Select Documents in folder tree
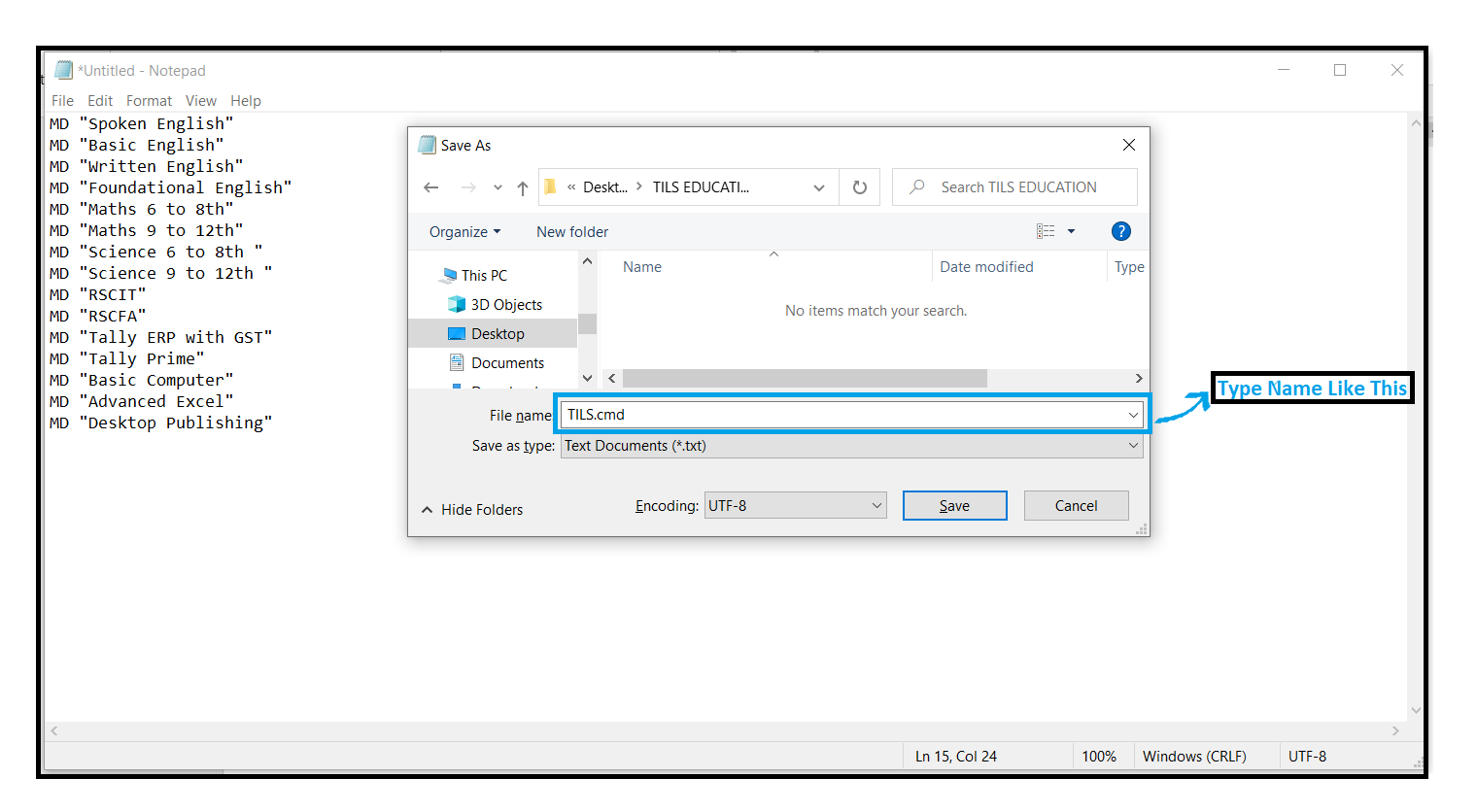Image resolution: width=1477 pixels, height=812 pixels. (507, 362)
